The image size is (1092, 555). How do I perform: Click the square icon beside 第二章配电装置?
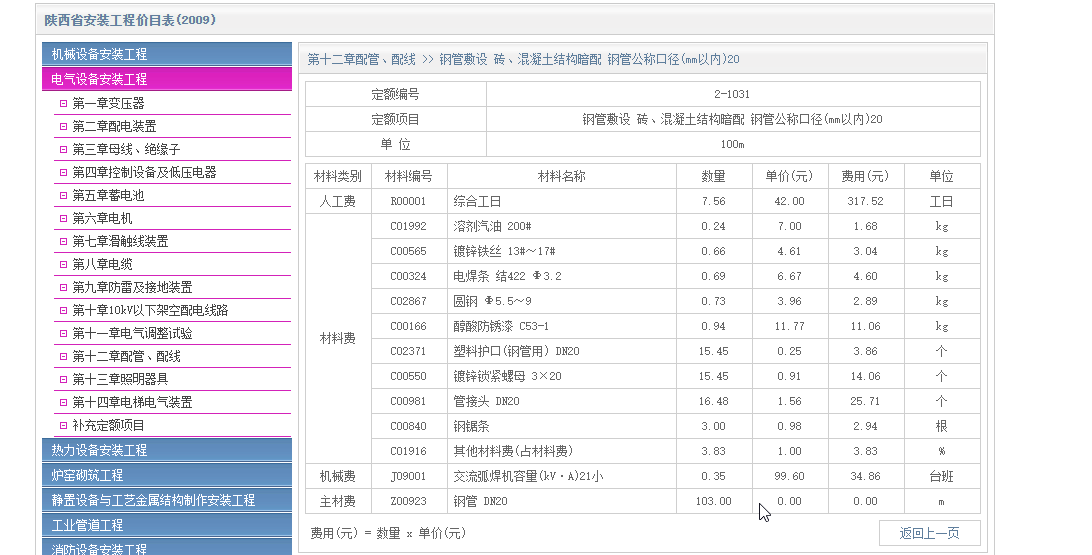pyautogui.click(x=63, y=127)
